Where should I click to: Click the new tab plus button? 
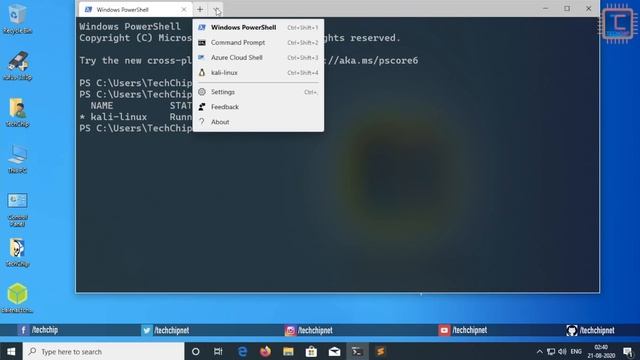point(200,9)
